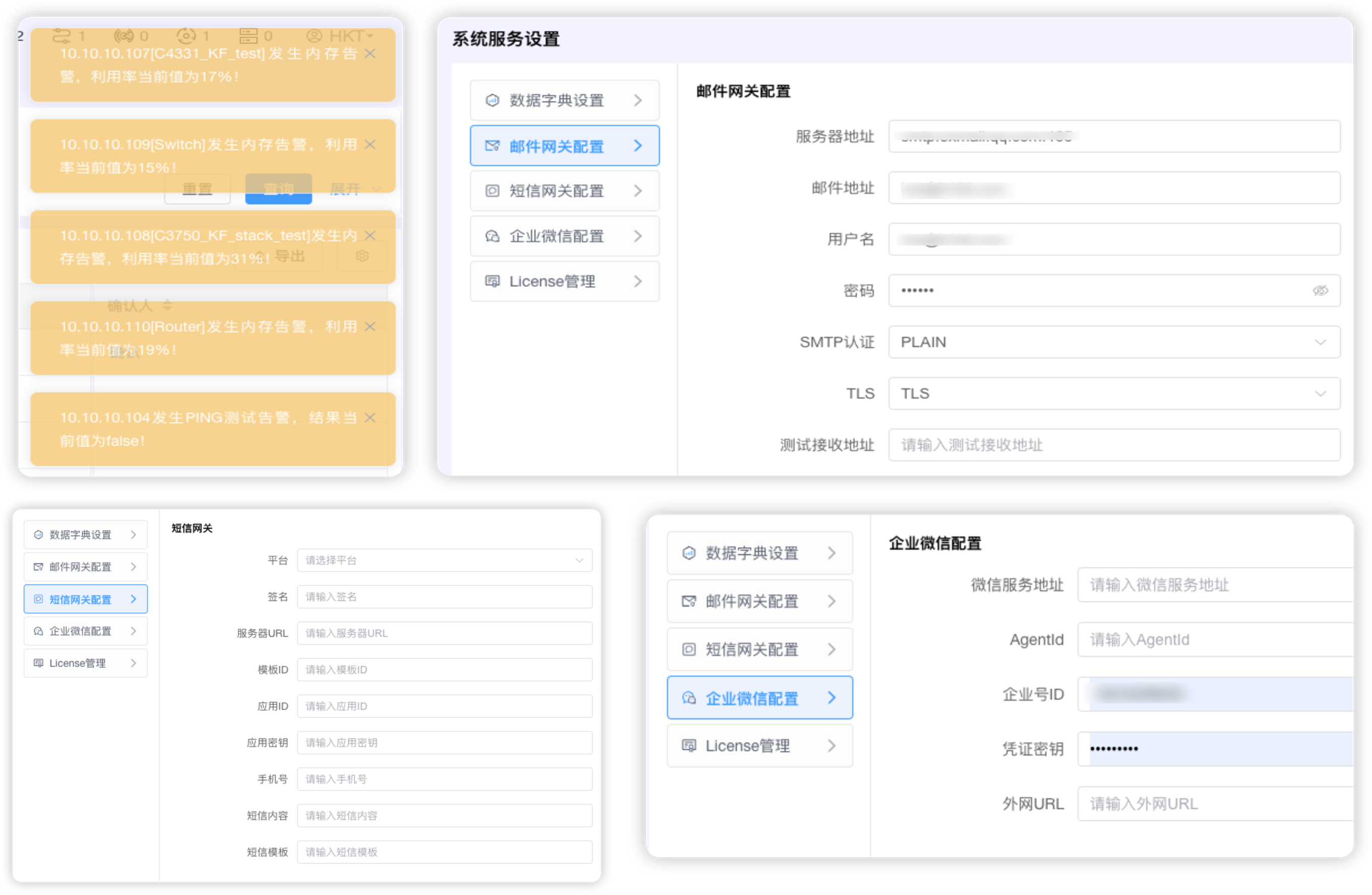Close the 10.10.10.104 PING test alert

tap(370, 418)
